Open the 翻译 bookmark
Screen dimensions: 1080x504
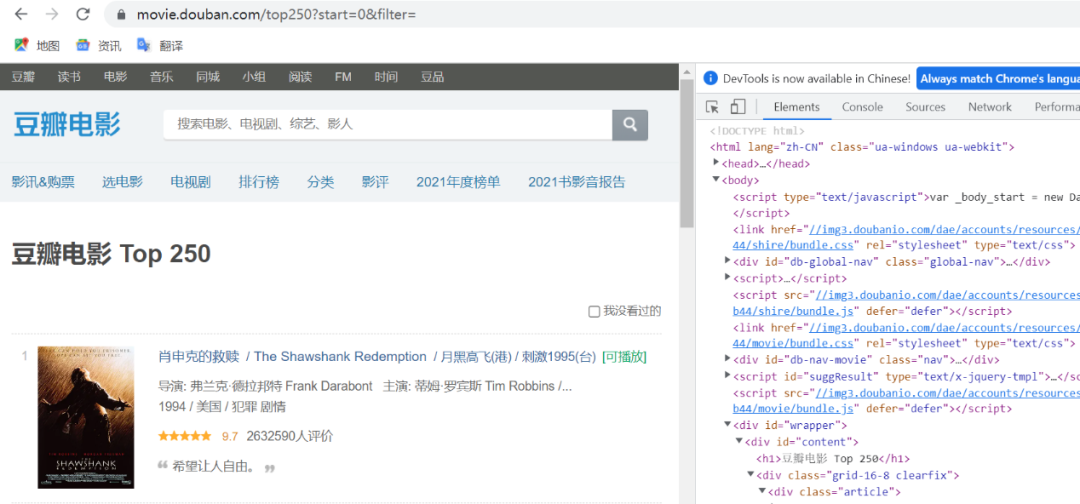[160, 45]
